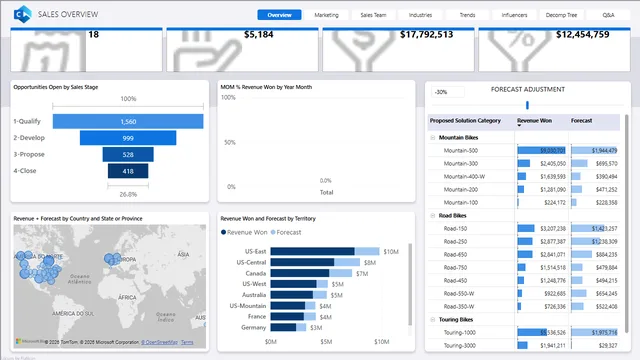The height and width of the screenshot is (360, 640).
Task: Click the $12,454,759 KPI card
Action: [554, 50]
